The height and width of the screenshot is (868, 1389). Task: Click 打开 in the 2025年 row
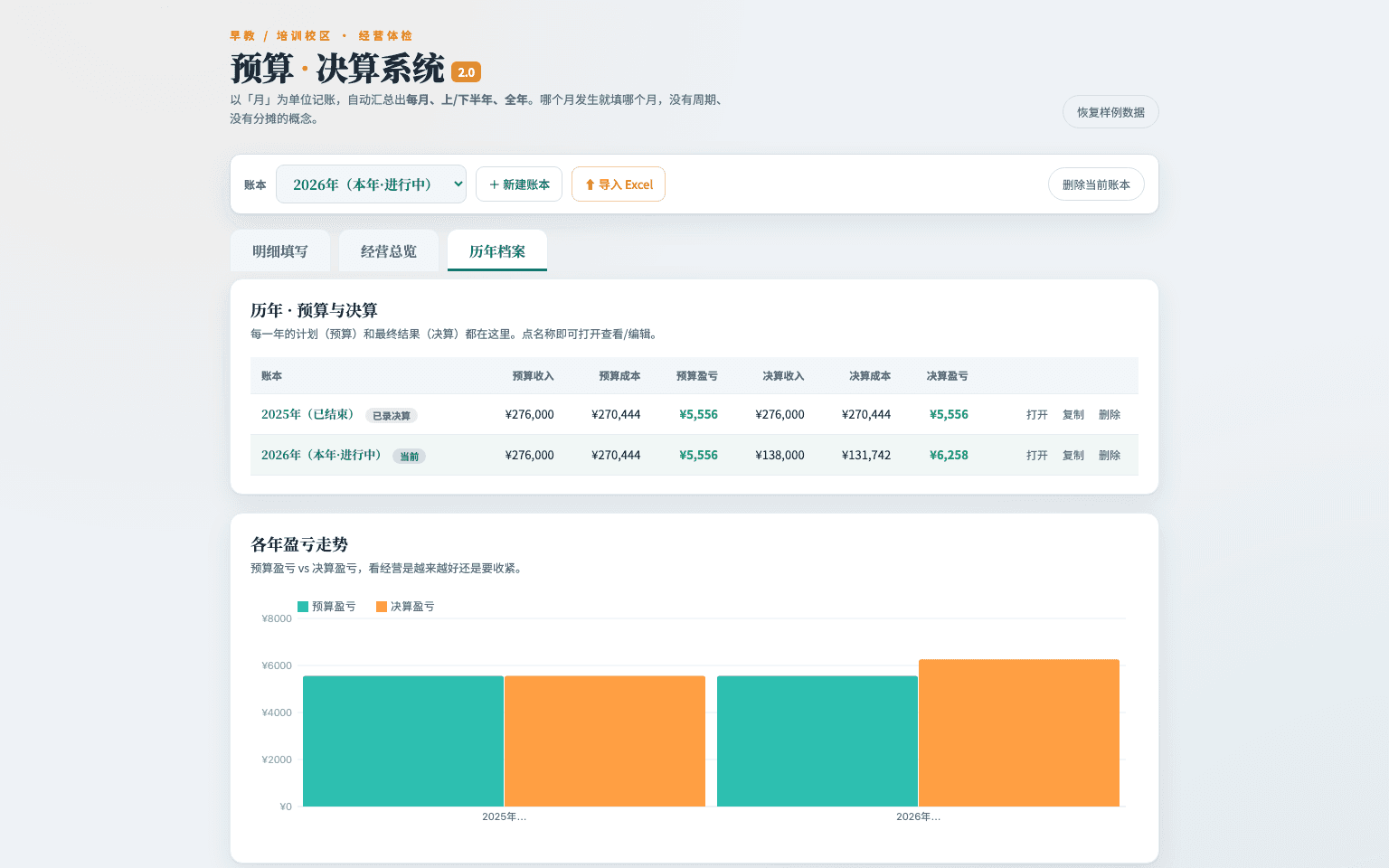(x=1037, y=415)
